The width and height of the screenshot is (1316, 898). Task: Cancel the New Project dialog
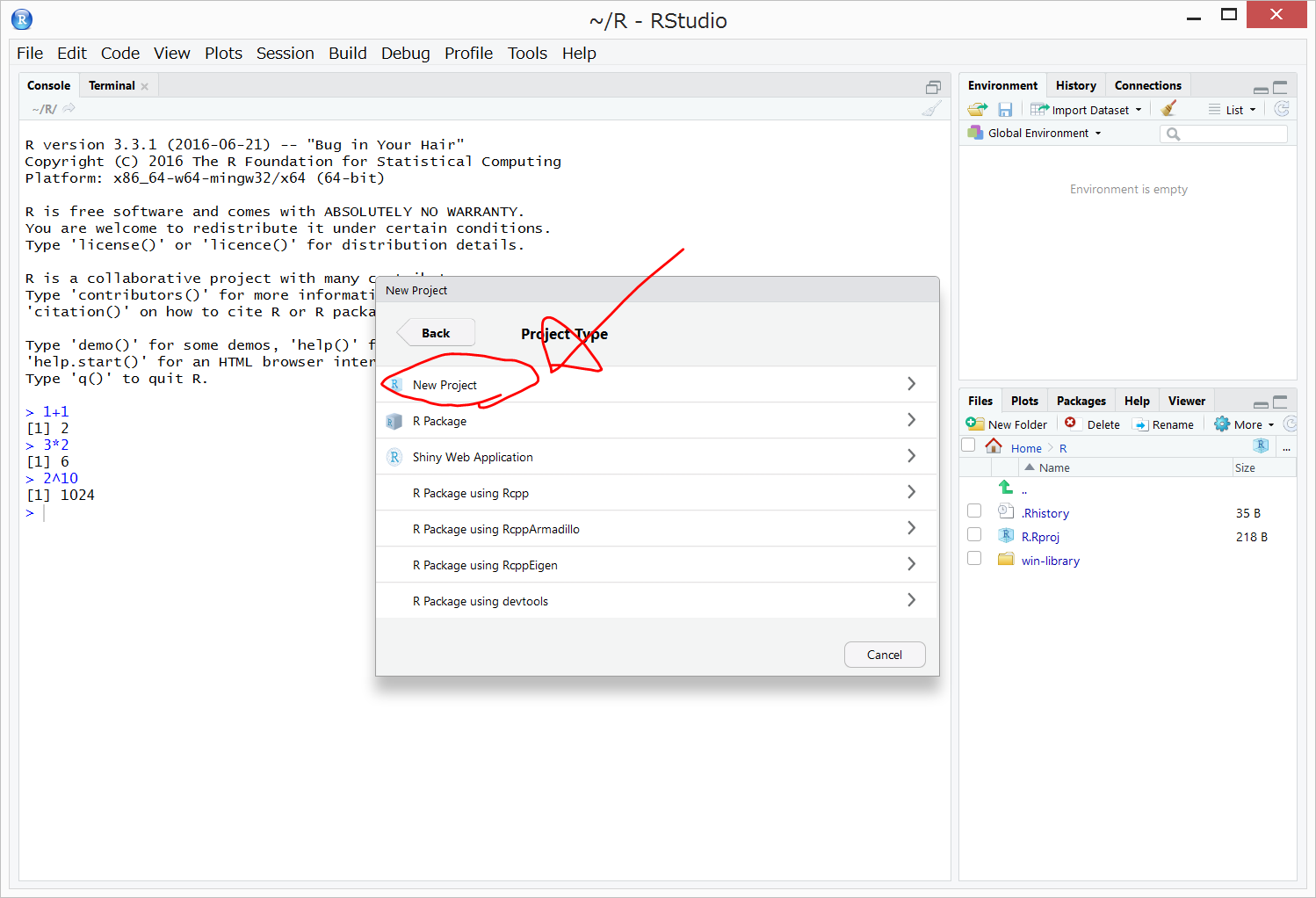(x=884, y=655)
